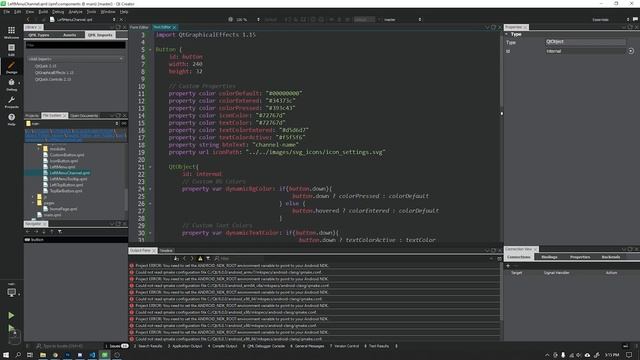Select LeftMenuChannel.qml in file tree
The width and height of the screenshot is (640, 360).
pos(70,173)
